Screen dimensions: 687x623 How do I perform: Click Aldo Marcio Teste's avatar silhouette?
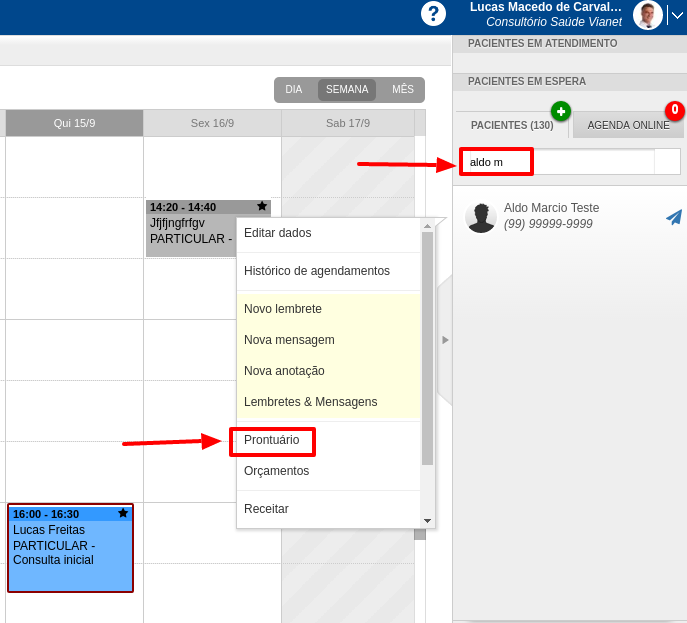point(481,218)
